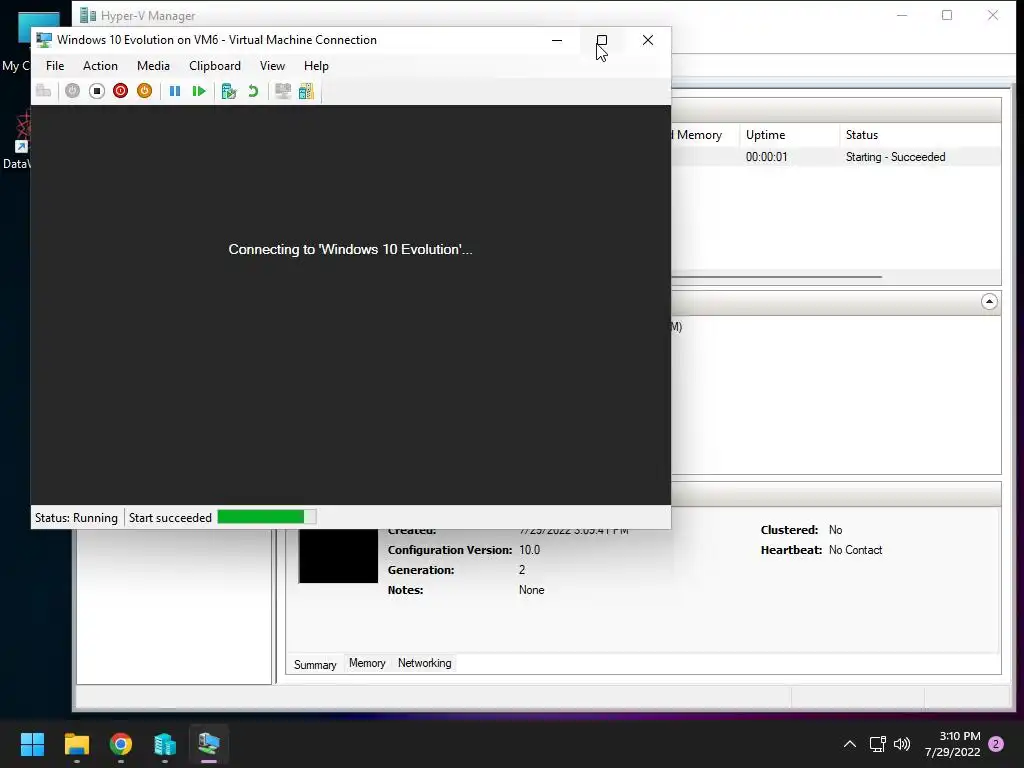
Task: Switch to the Networking tab
Action: tap(424, 663)
